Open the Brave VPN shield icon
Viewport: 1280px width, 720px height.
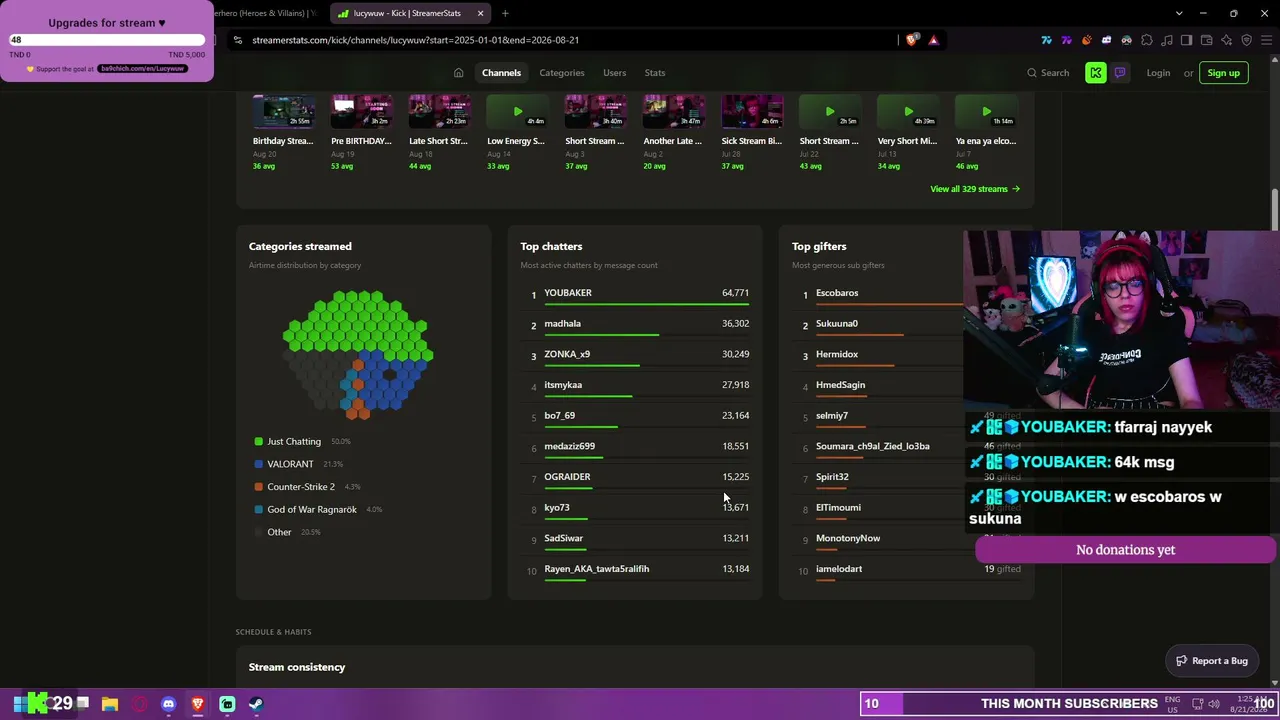[x=1247, y=40]
